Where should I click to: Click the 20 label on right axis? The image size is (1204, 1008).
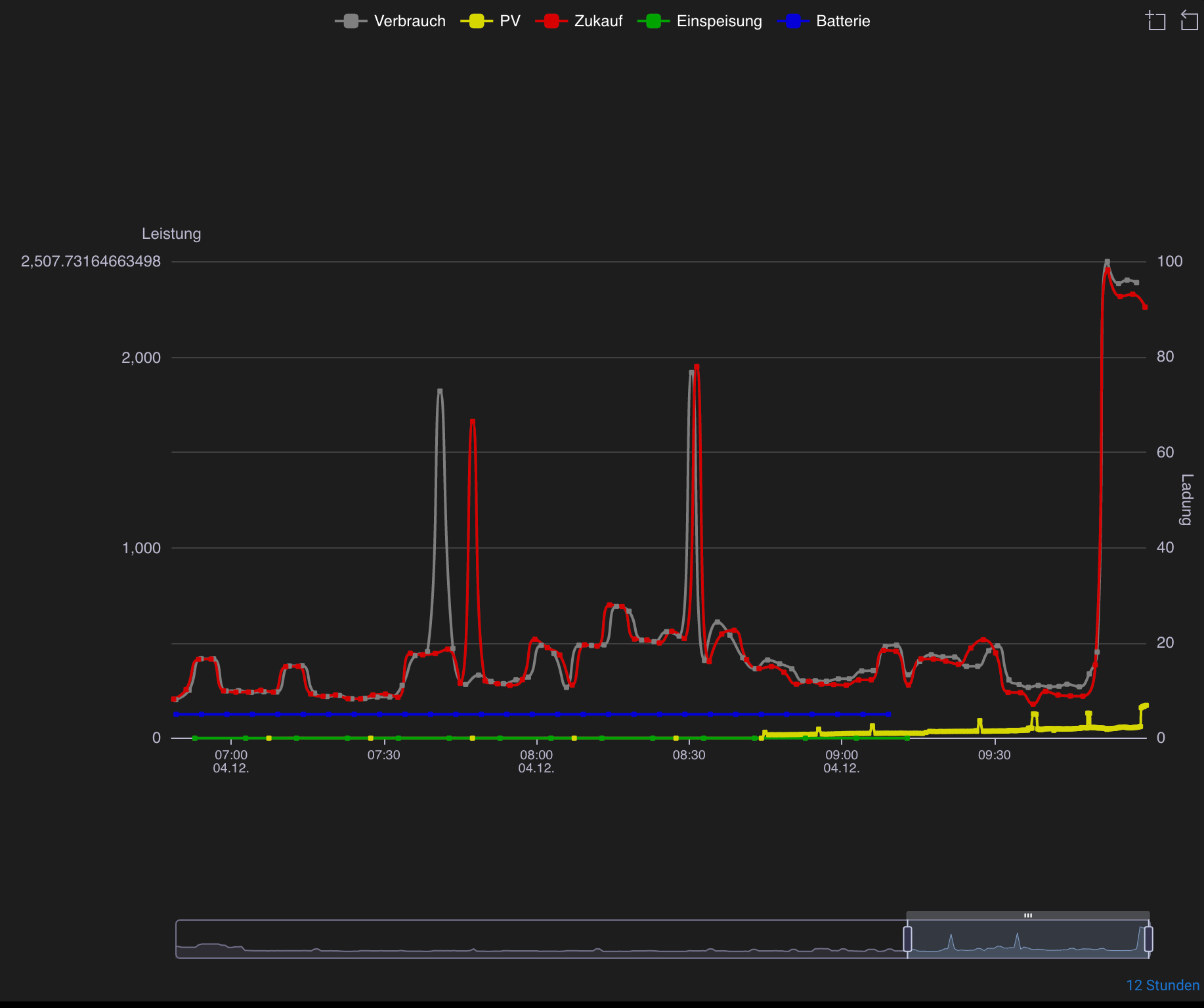(x=1165, y=642)
